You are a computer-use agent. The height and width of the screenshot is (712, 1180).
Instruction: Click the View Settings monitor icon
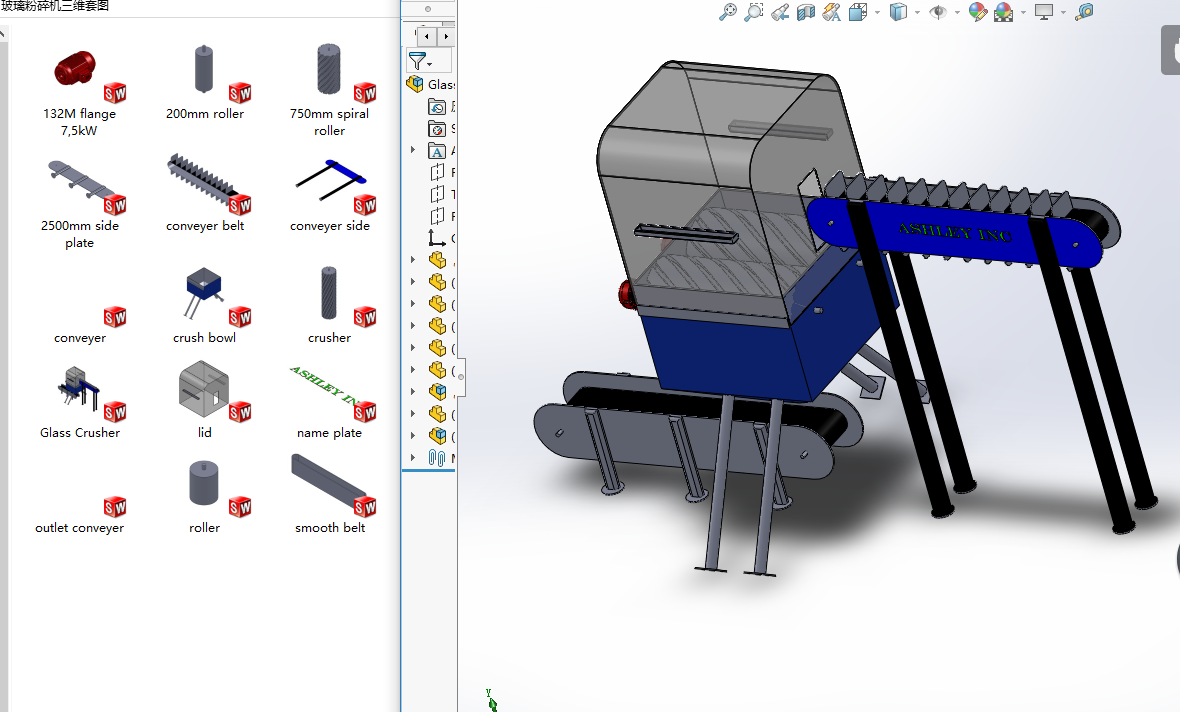pos(1044,12)
